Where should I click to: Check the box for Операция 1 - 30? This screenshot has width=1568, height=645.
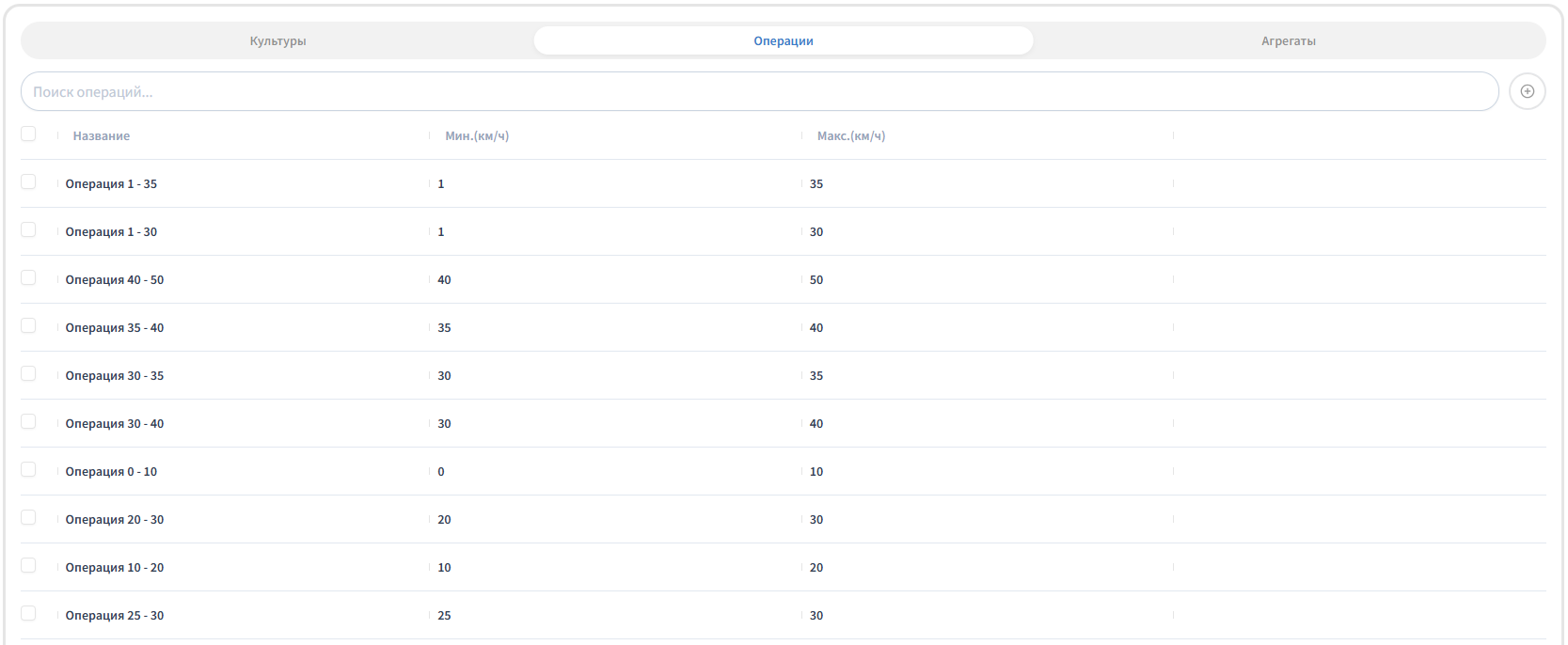28,230
